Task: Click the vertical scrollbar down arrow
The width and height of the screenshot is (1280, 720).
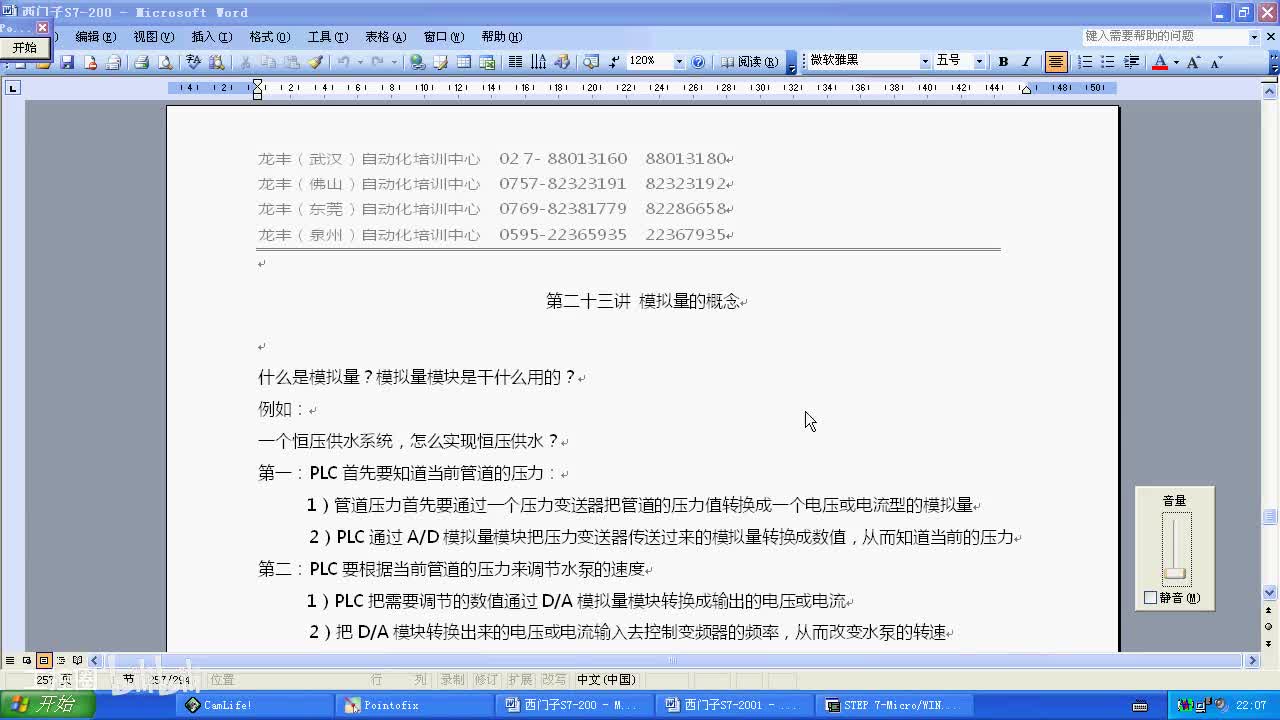Action: (1270, 592)
